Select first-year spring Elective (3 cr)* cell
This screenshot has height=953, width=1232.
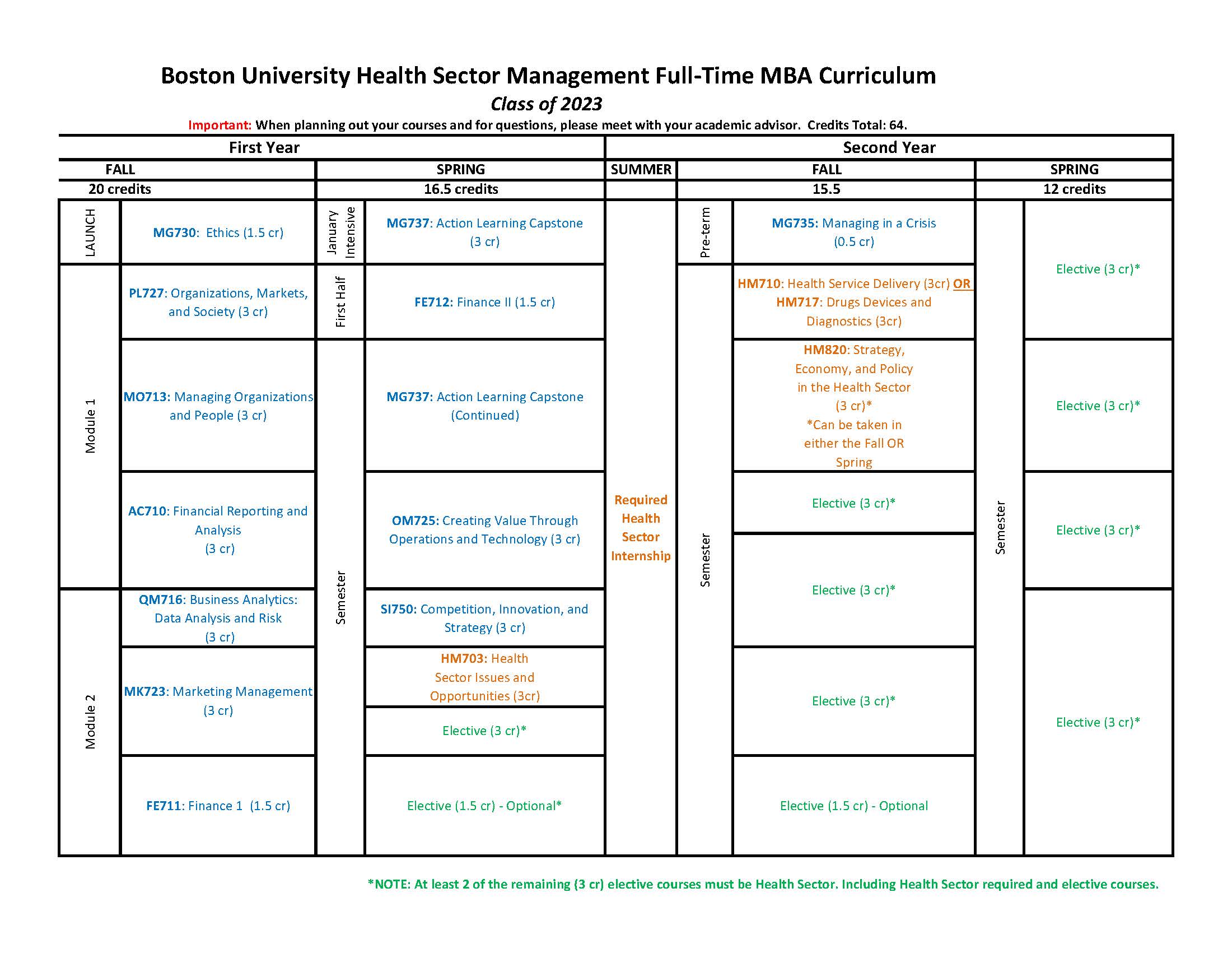tap(484, 731)
